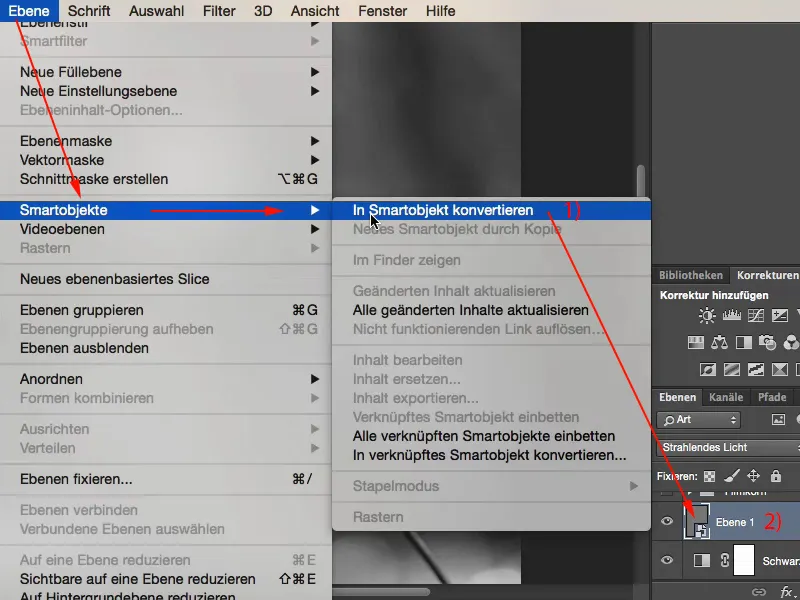Open the Schrift menu
Viewport: 800px width, 600px height.
[x=89, y=11]
